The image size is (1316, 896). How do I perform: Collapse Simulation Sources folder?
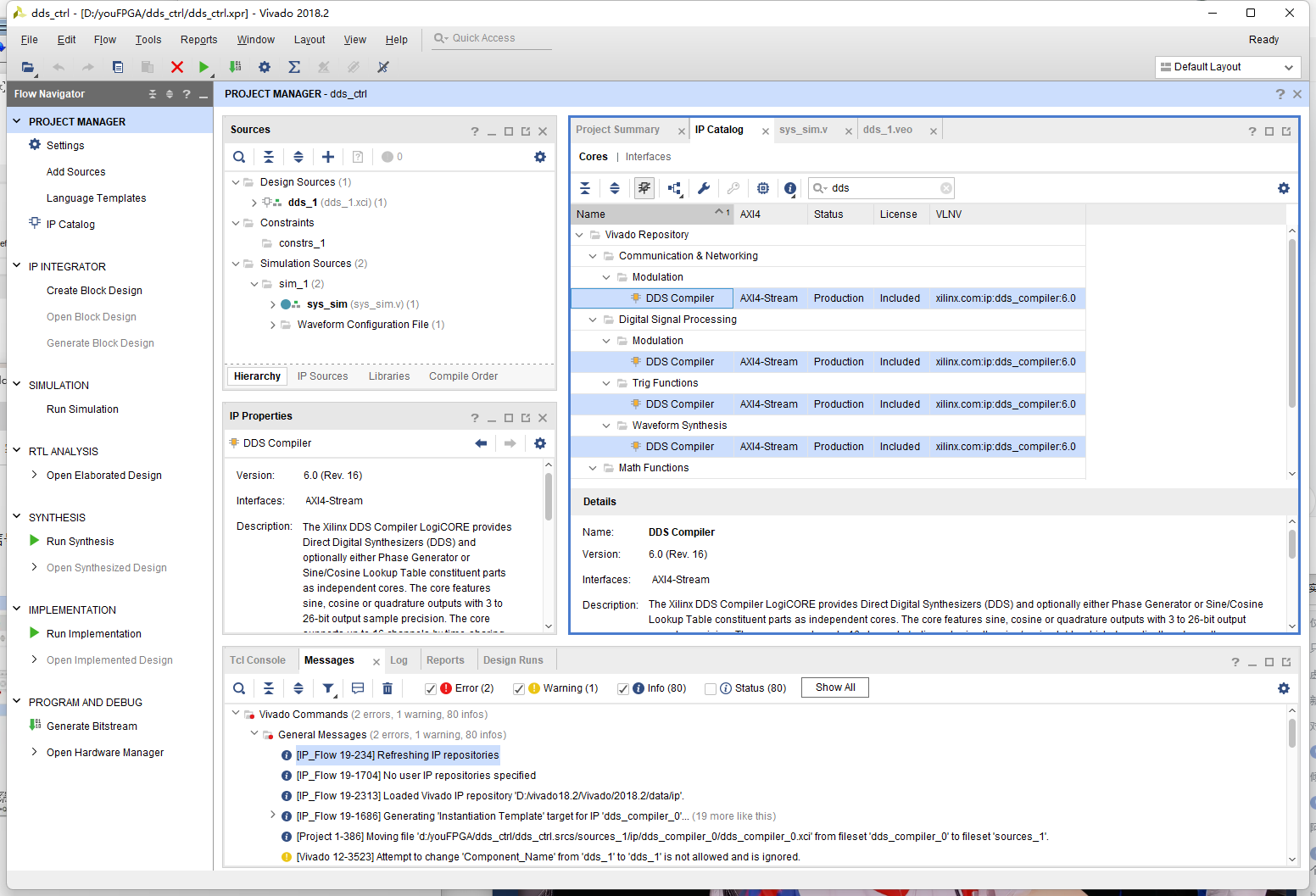(236, 264)
